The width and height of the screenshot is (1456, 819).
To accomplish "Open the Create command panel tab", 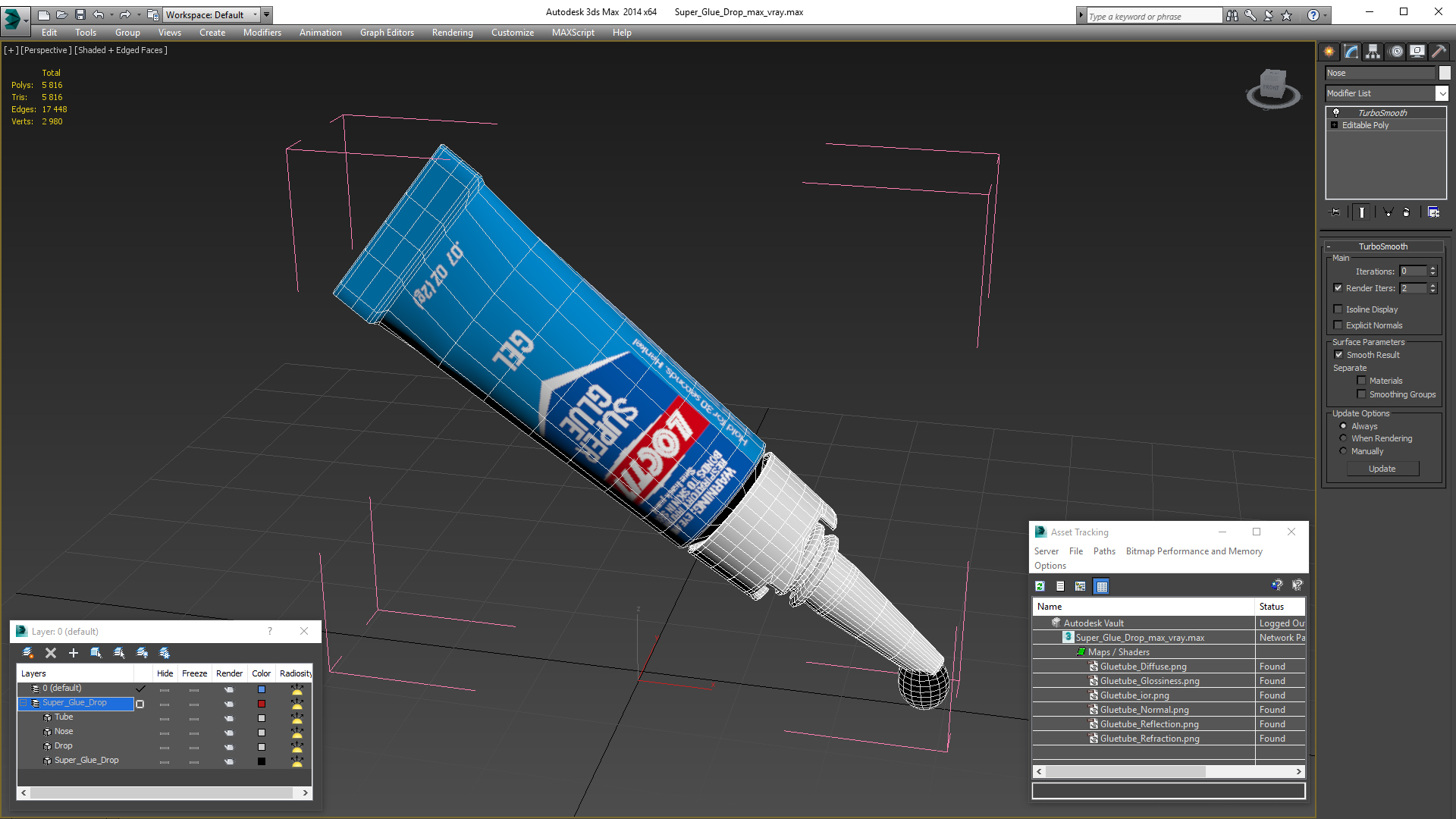I will click(1329, 52).
